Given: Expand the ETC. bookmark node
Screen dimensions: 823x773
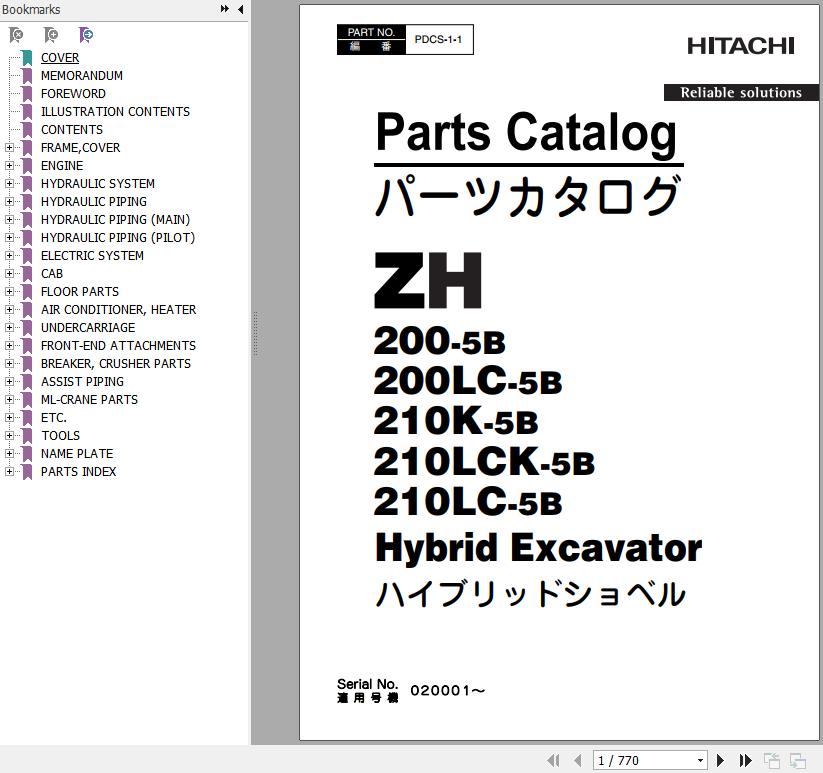Looking at the screenshot, I should [x=9, y=418].
